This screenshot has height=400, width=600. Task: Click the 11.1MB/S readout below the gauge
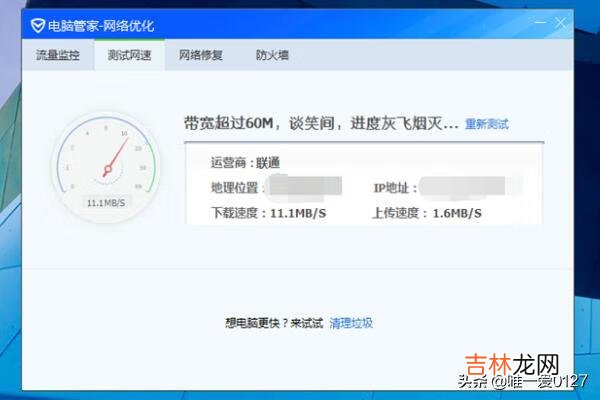point(104,202)
